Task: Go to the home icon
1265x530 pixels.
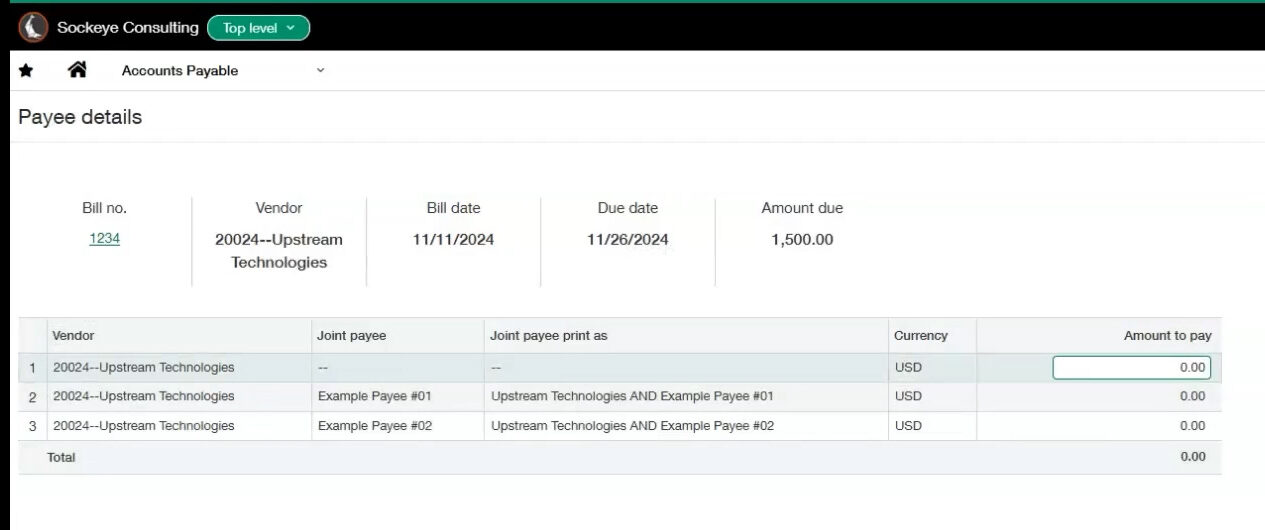Action: pyautogui.click(x=77, y=70)
